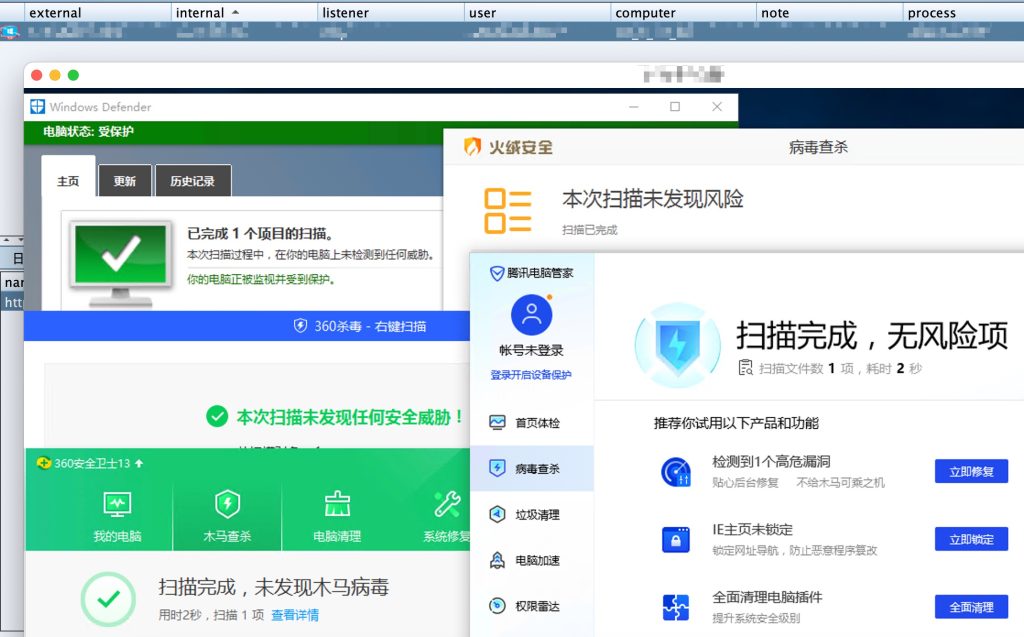
Task: Click the green circle checkmark in 360安全卫士
Action: point(108,598)
